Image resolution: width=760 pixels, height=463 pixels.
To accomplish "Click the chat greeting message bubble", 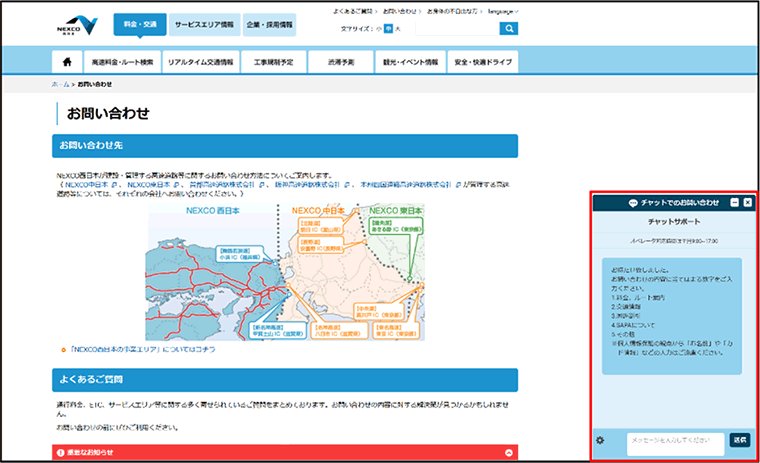I will point(672,316).
